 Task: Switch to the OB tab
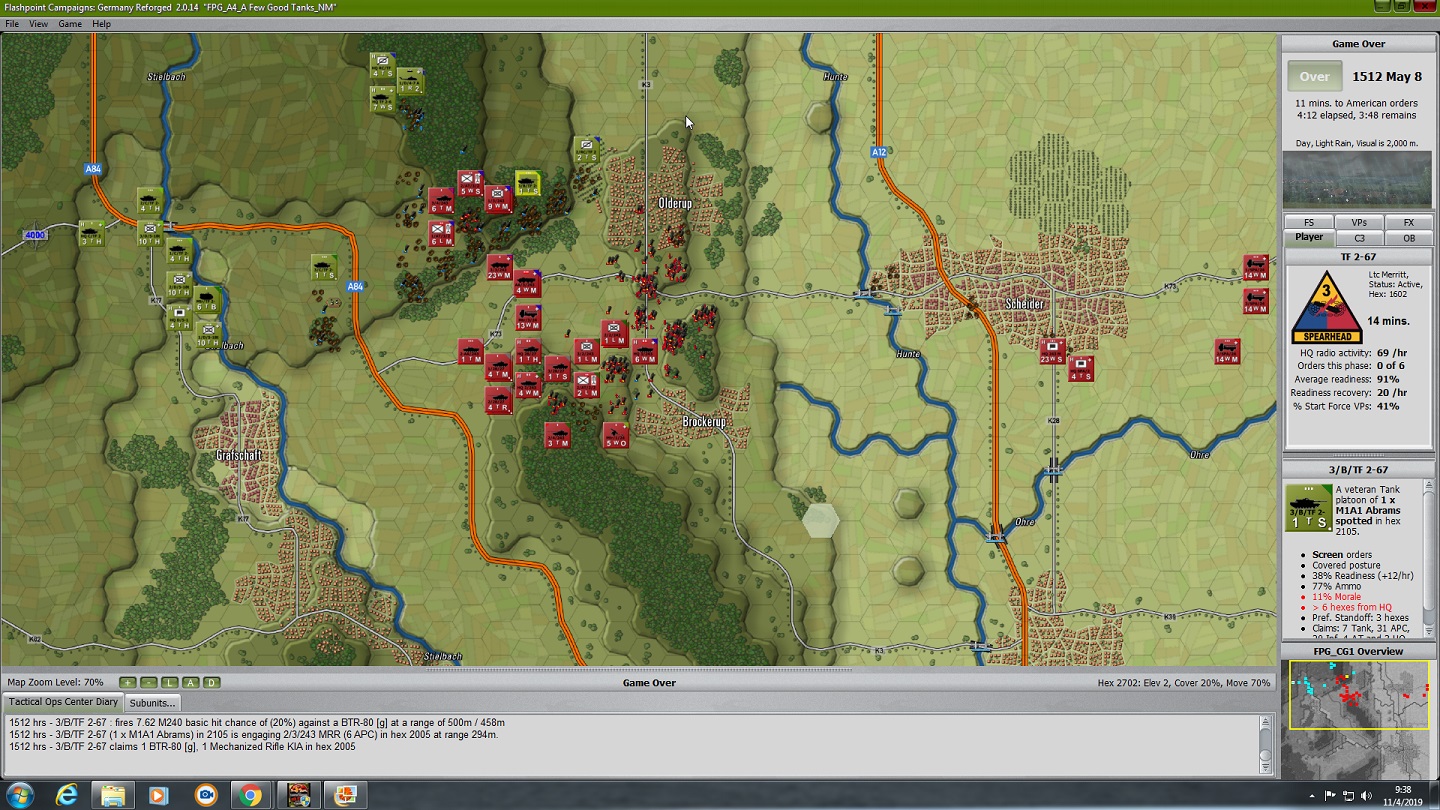1409,238
